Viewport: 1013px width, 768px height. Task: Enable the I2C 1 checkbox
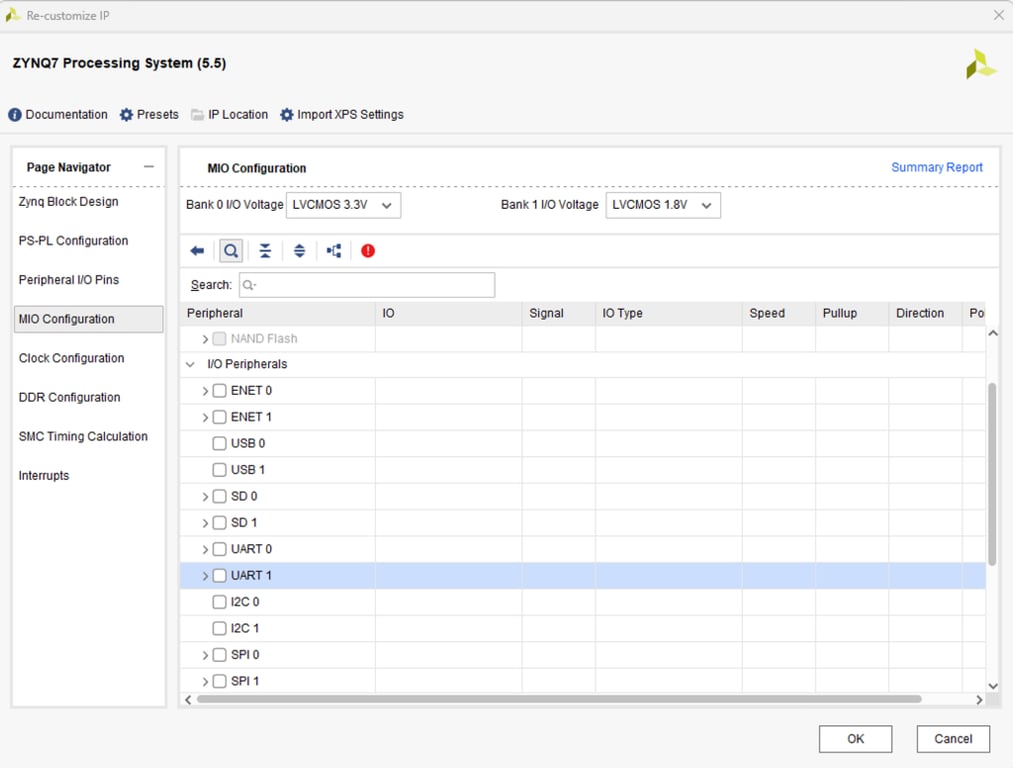point(220,628)
